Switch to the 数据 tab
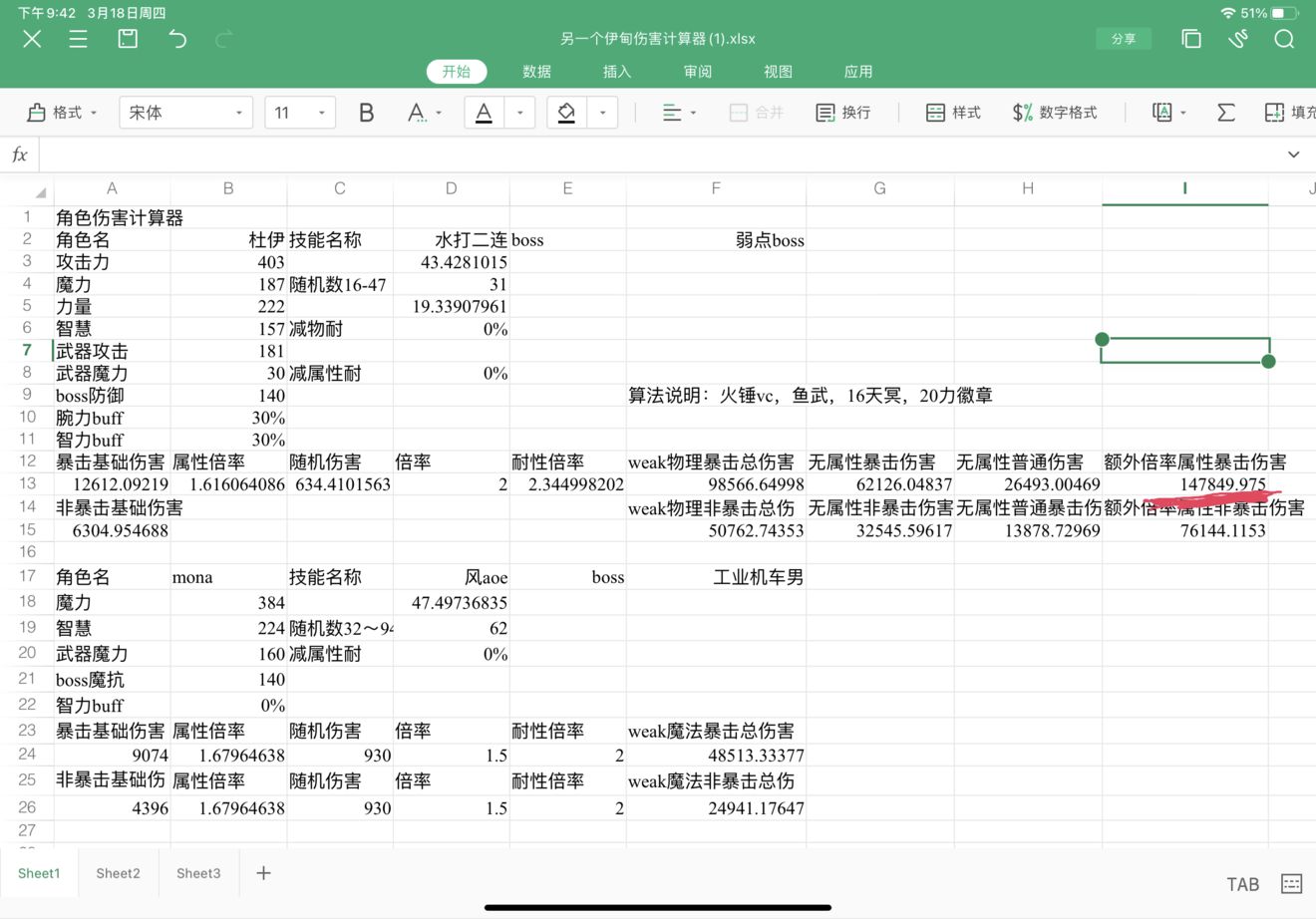Screen dimensions: 1316x919 536,72
